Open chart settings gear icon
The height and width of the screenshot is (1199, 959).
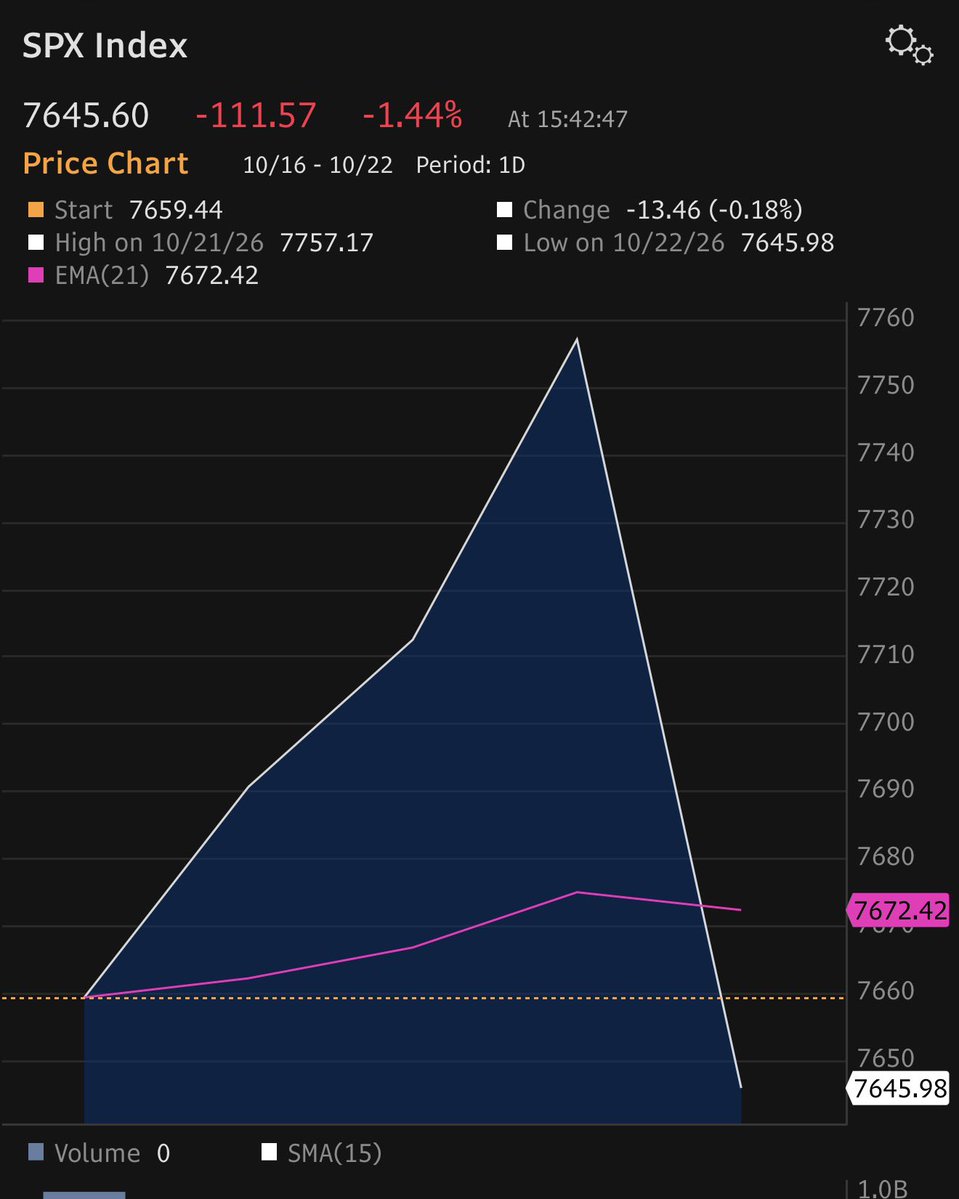pos(909,46)
